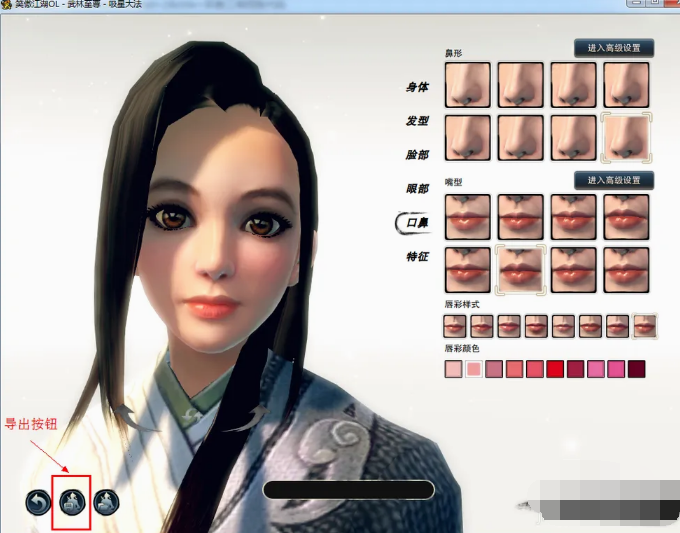Pick the sixth 唇彩样式 lip style

coord(590,326)
